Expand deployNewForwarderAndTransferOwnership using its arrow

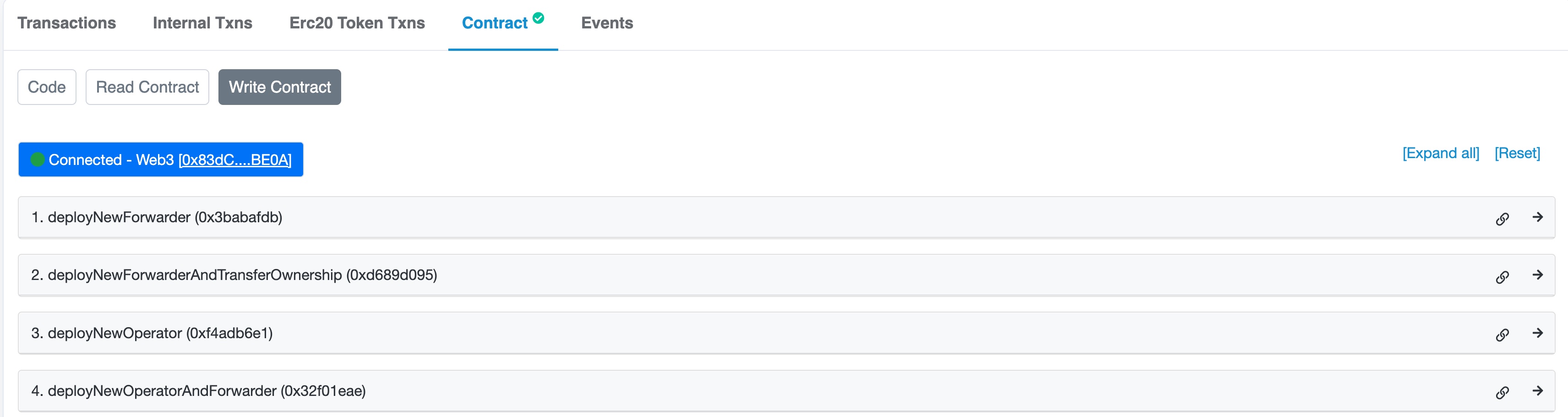click(x=1538, y=275)
